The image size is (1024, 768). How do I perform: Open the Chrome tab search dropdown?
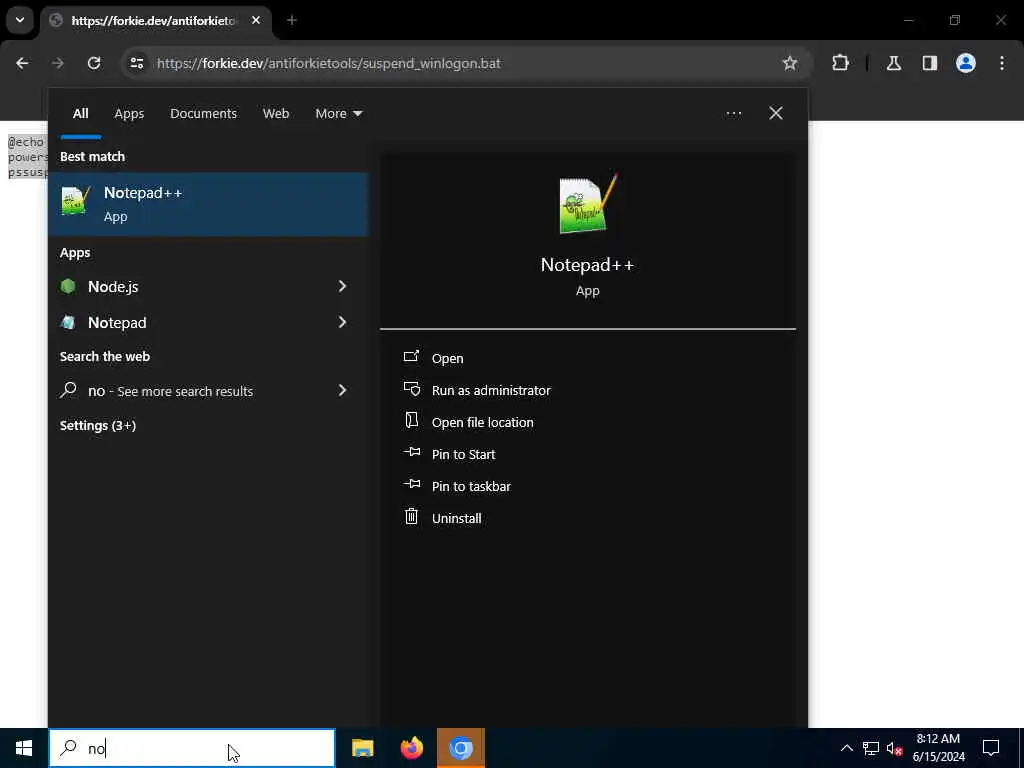[x=20, y=20]
